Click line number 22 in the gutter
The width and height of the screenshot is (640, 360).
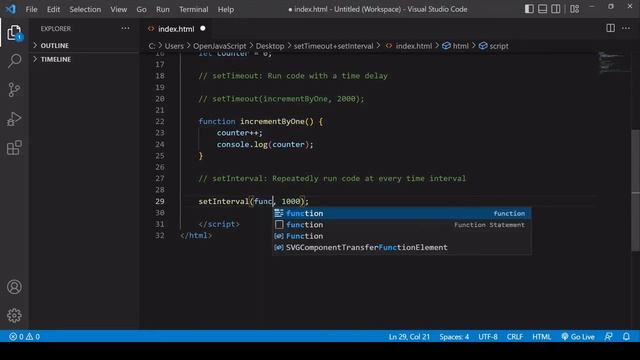click(x=160, y=122)
